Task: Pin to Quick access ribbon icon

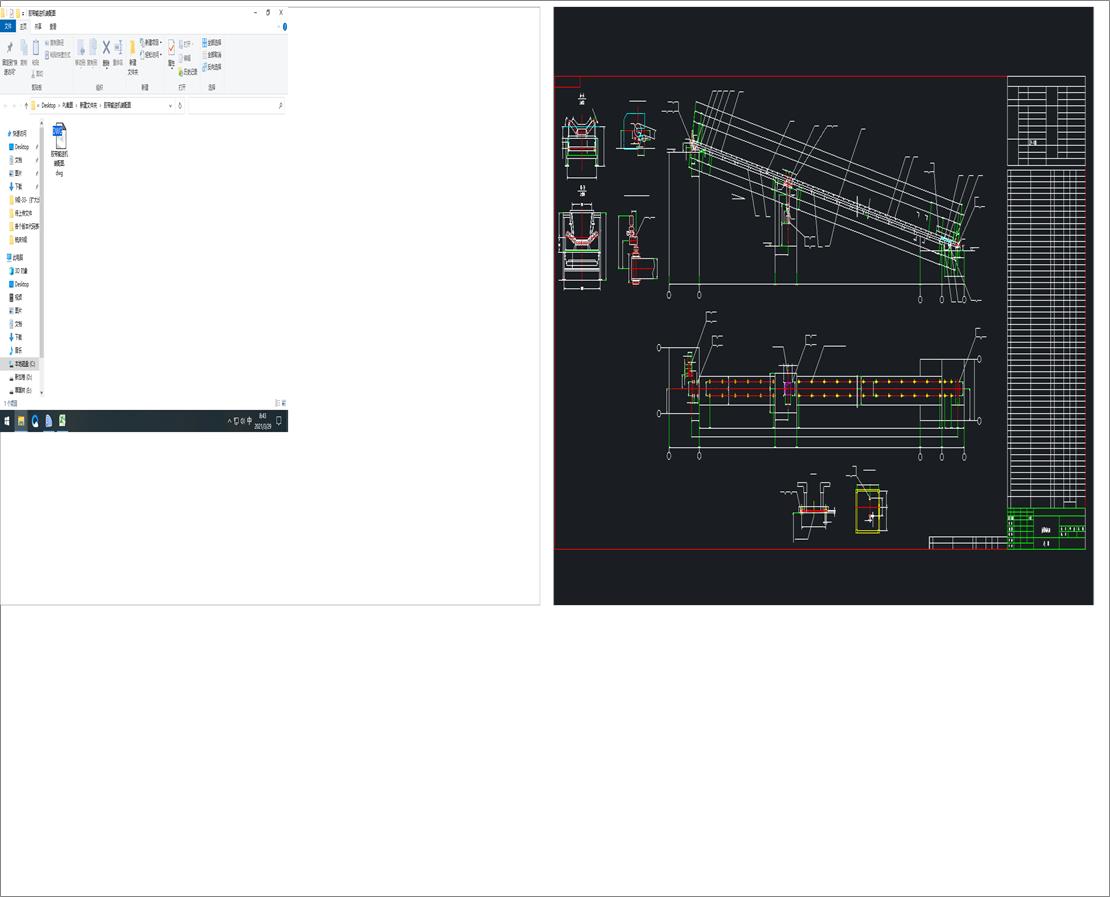Action: [9, 47]
